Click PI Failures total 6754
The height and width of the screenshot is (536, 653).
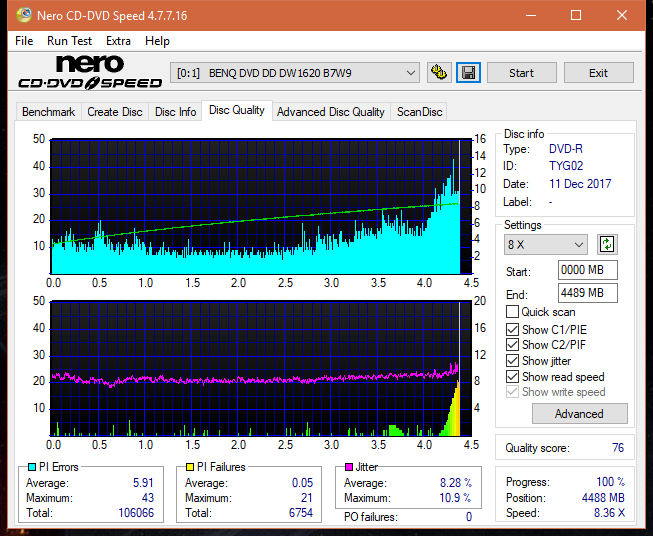click(x=301, y=513)
